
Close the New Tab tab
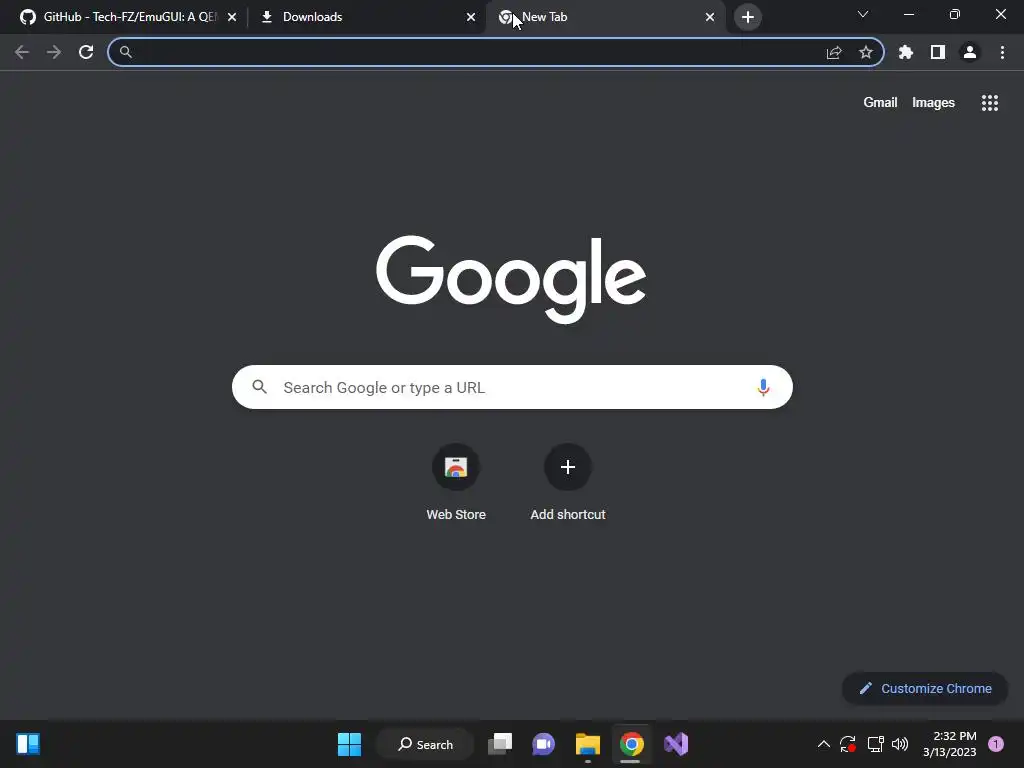[710, 17]
